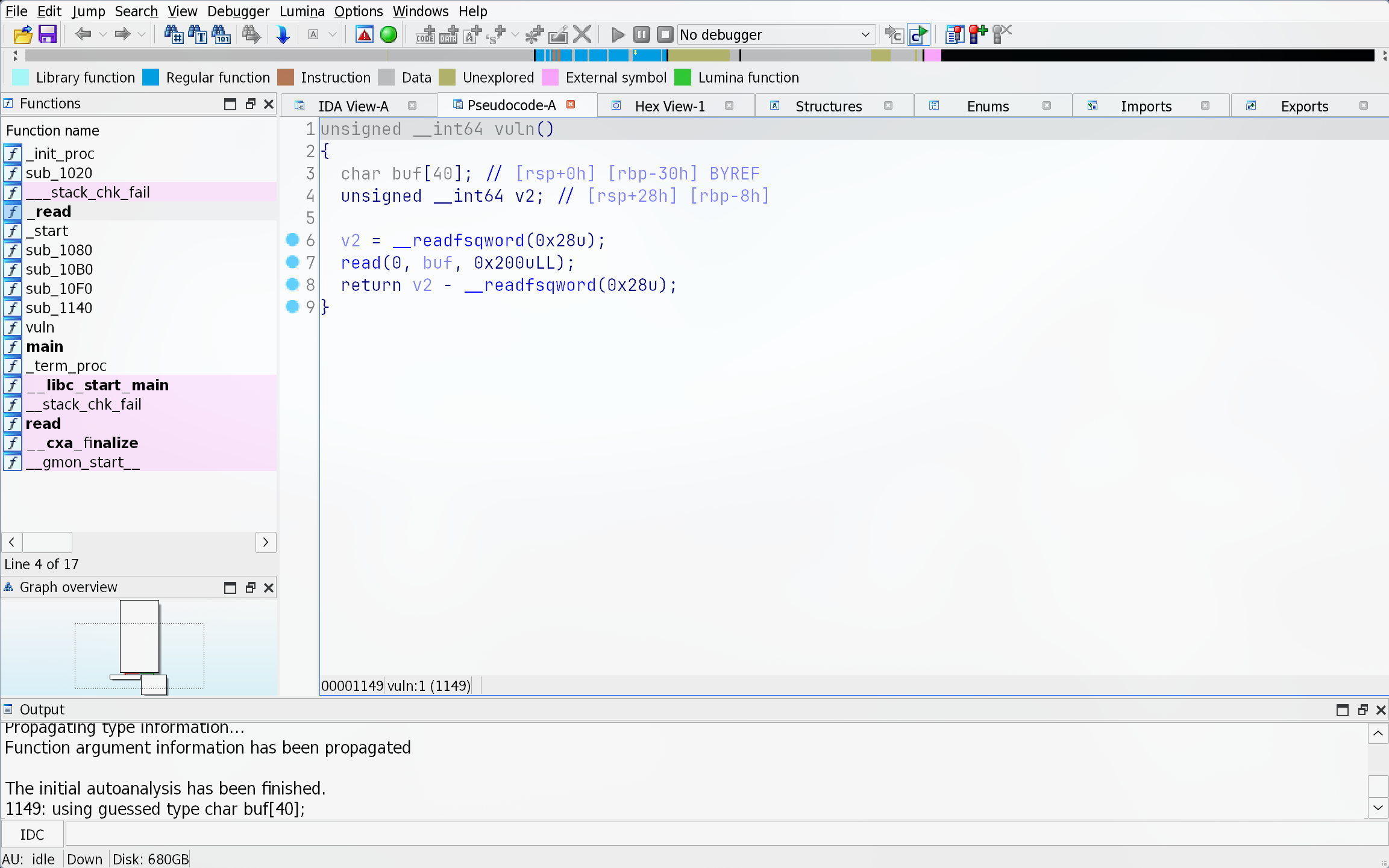
Task: Click the Save database floppy icon
Action: pos(47,34)
